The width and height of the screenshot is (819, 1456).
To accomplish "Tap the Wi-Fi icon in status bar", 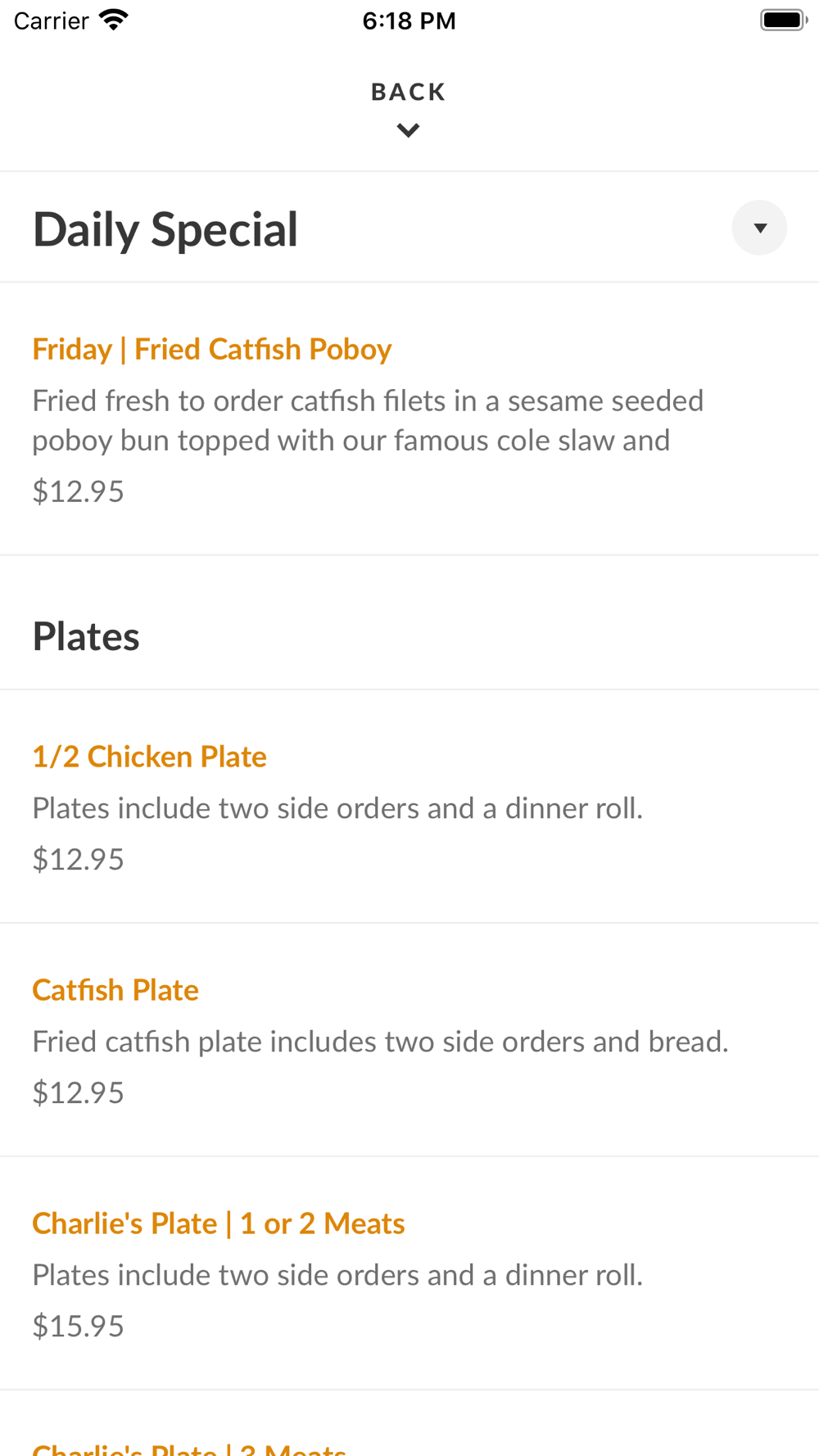I will pyautogui.click(x=114, y=20).
